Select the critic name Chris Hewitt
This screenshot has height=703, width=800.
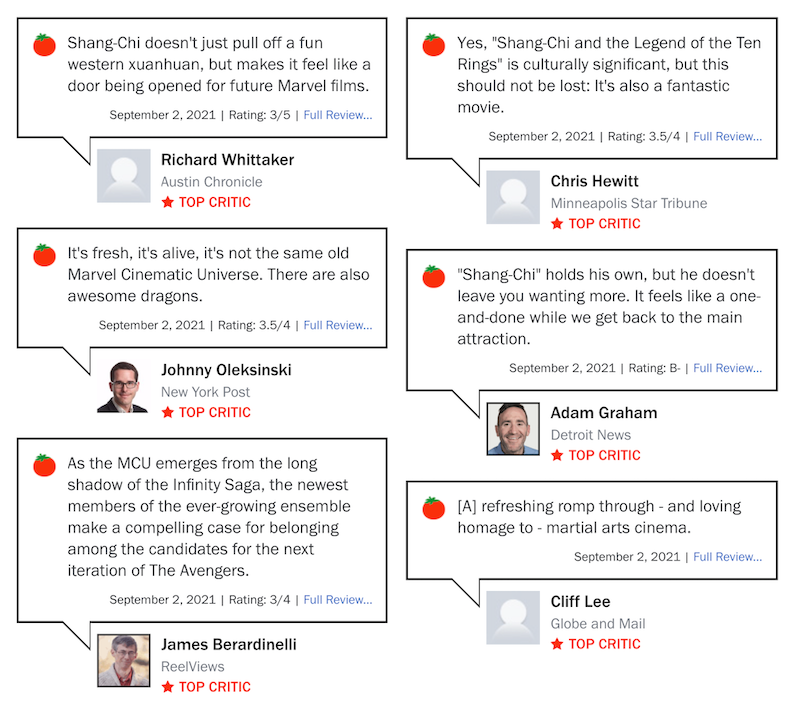tap(594, 181)
